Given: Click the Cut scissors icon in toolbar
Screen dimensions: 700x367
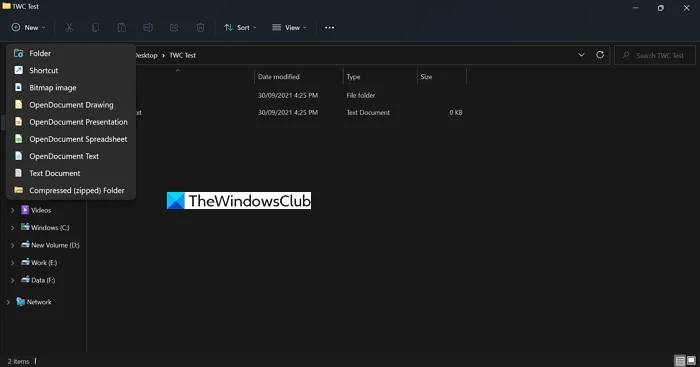Looking at the screenshot, I should [69, 28].
